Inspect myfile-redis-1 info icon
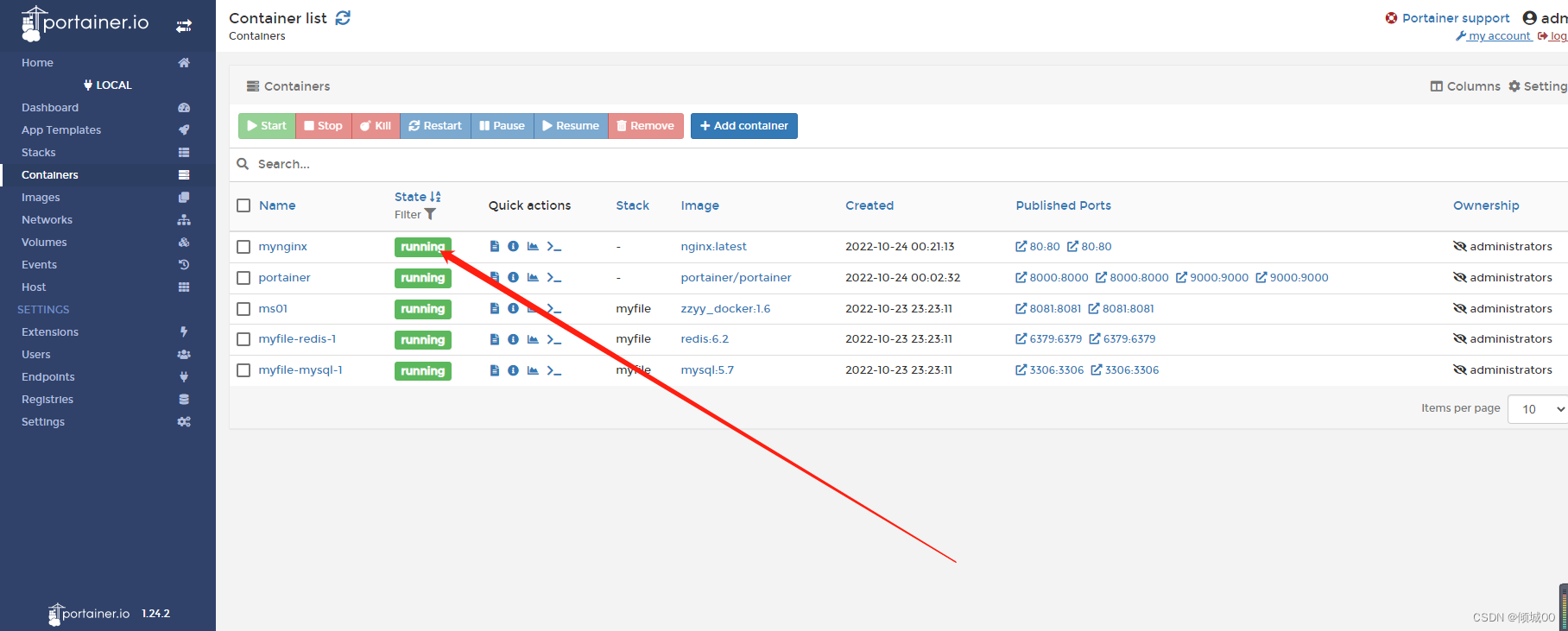Image resolution: width=1568 pixels, height=631 pixels. [513, 339]
